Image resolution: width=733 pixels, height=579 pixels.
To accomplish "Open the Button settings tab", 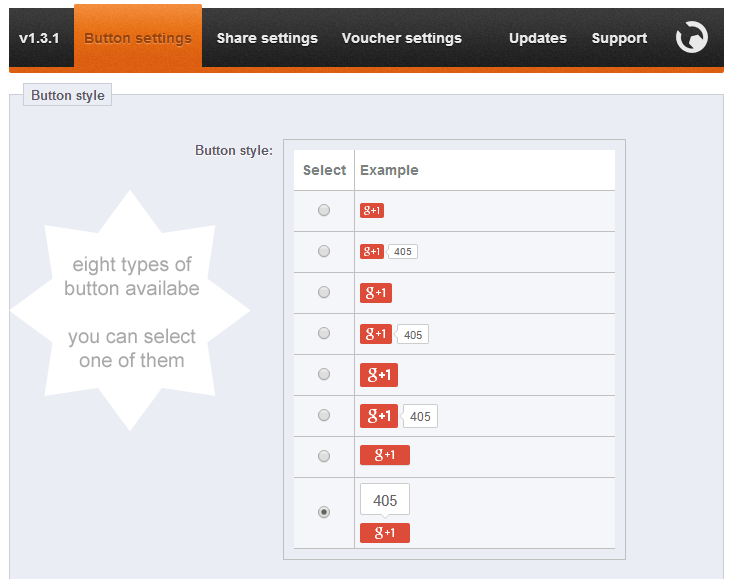I will (x=138, y=38).
